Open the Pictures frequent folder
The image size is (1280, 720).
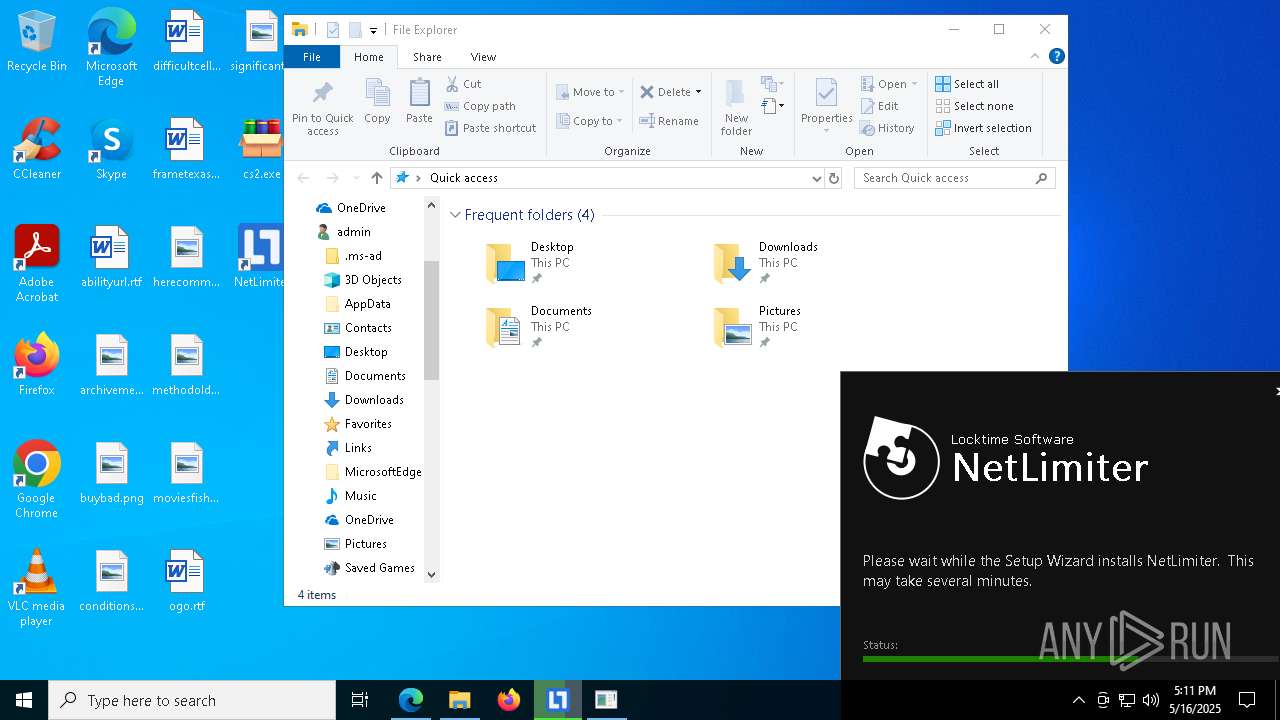(758, 327)
